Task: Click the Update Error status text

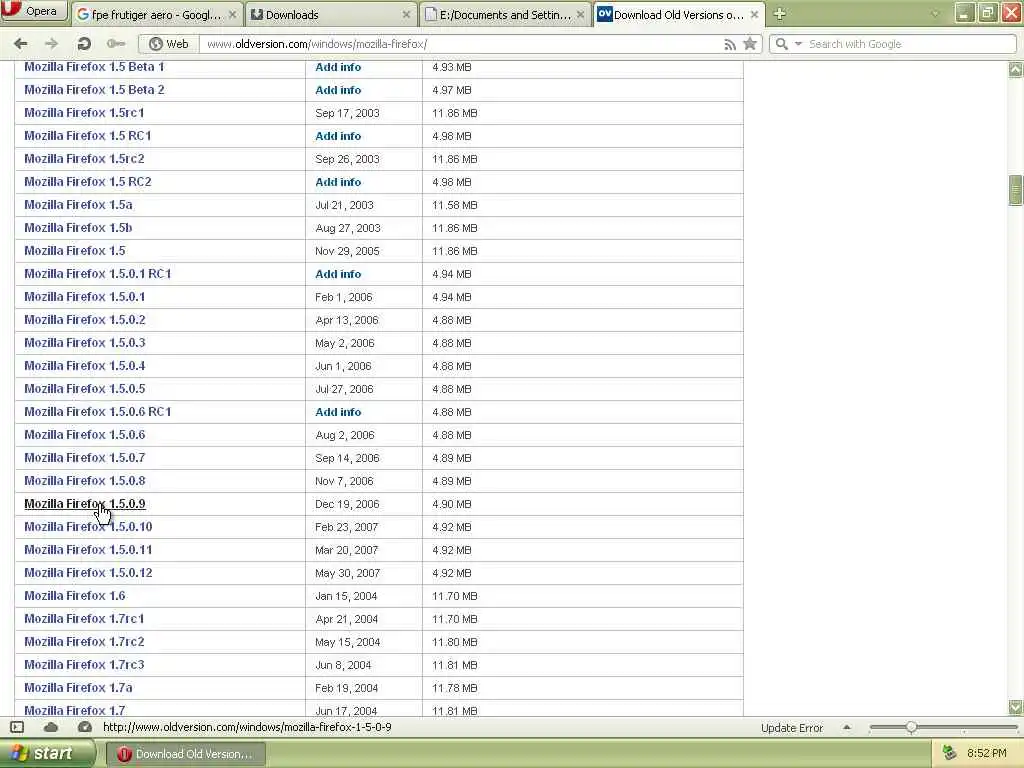Action: click(x=792, y=728)
